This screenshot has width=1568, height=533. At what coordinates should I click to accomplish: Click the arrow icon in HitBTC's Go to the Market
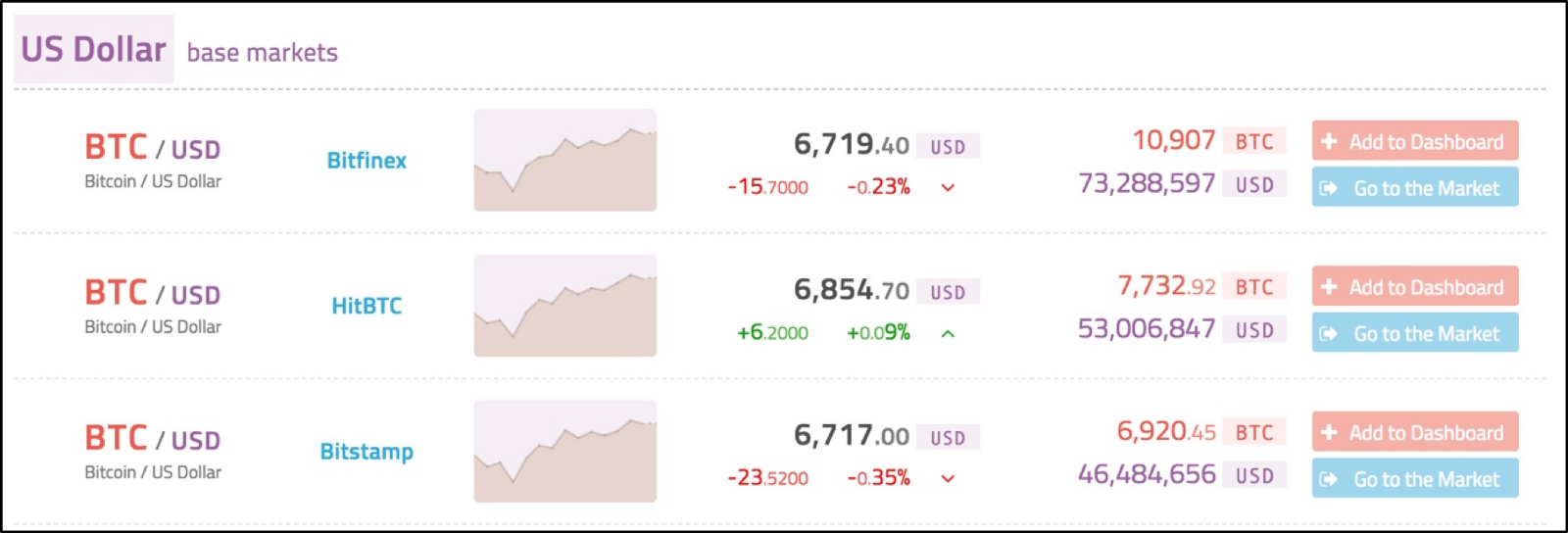[1329, 334]
